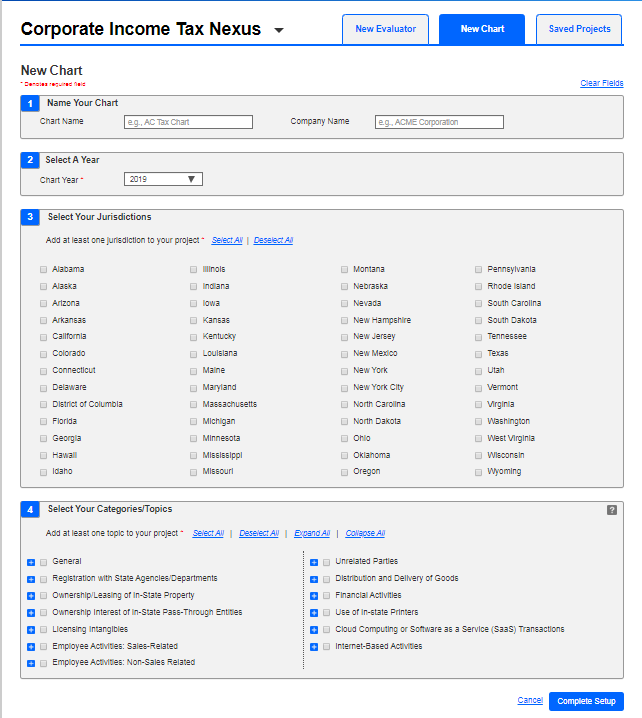Expand Financial Activities plus icon
This screenshot has width=642, height=718.
coord(314,596)
